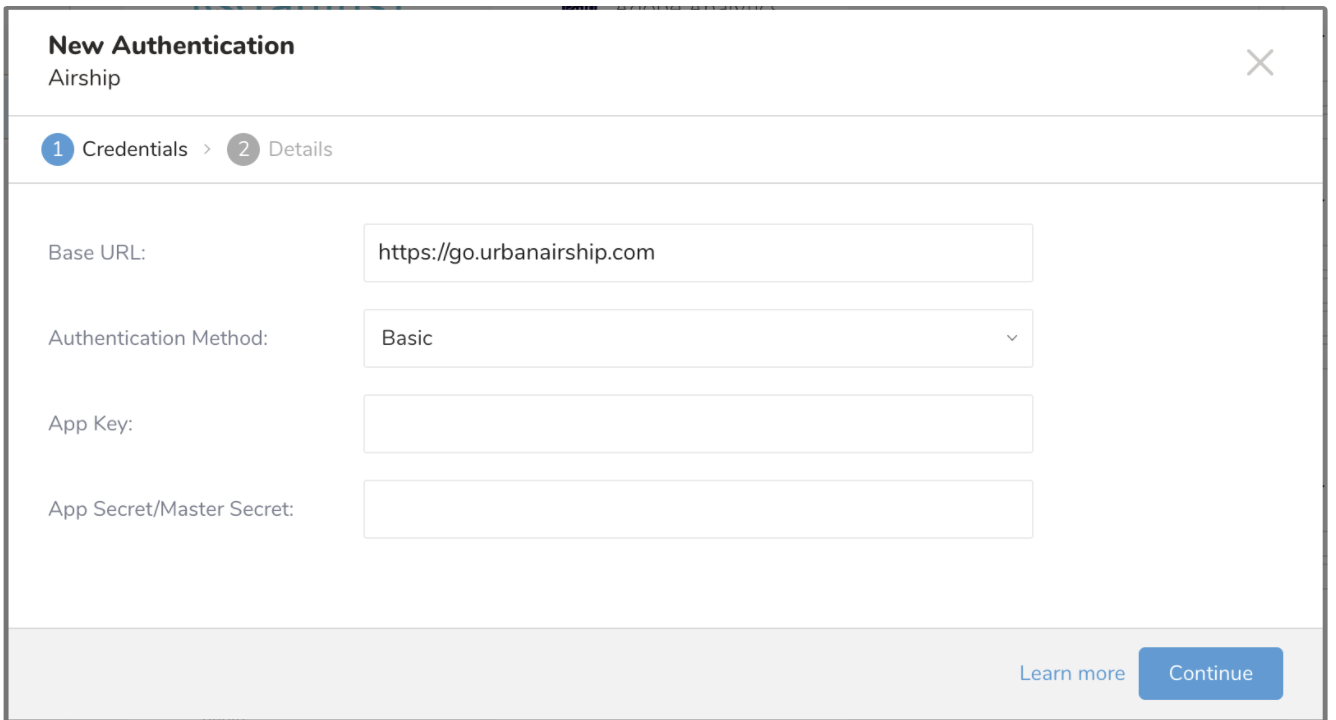This screenshot has height=720, width=1336.
Task: Click the gray footer bar area
Action: (x=500, y=673)
